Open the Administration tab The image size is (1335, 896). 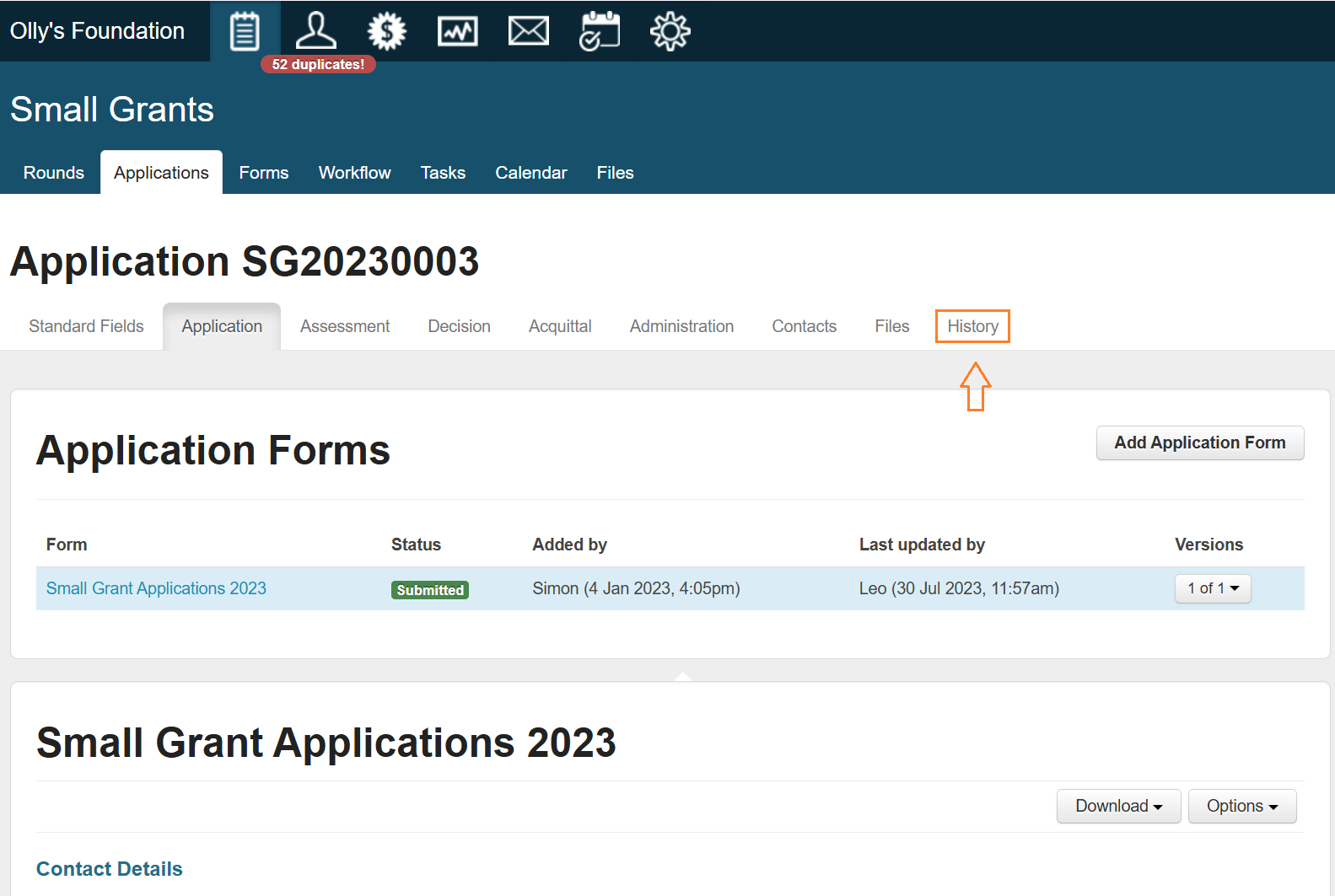[x=681, y=326]
